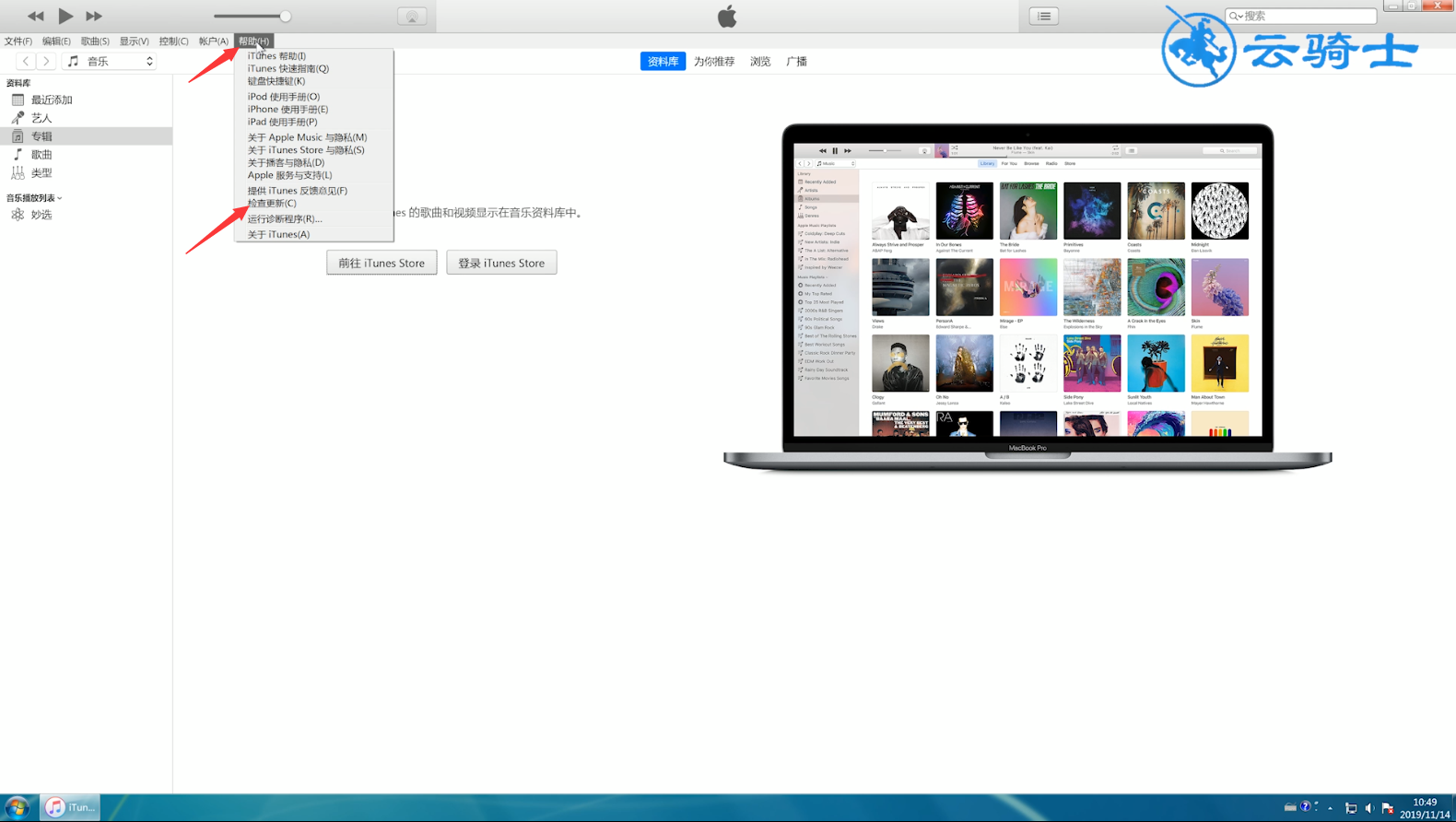Open the 帐户(A) menu
This screenshot has width=1456, height=822.
point(213,41)
